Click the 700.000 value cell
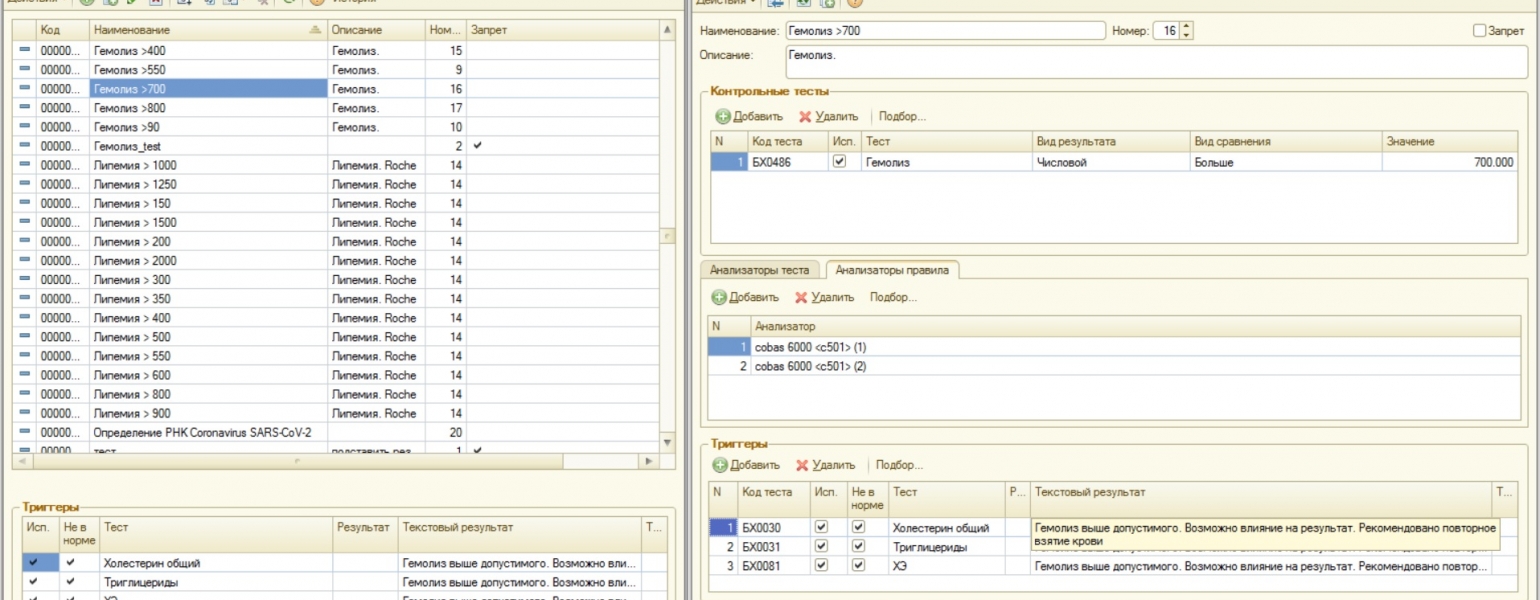The height and width of the screenshot is (600, 1540). point(1450,162)
